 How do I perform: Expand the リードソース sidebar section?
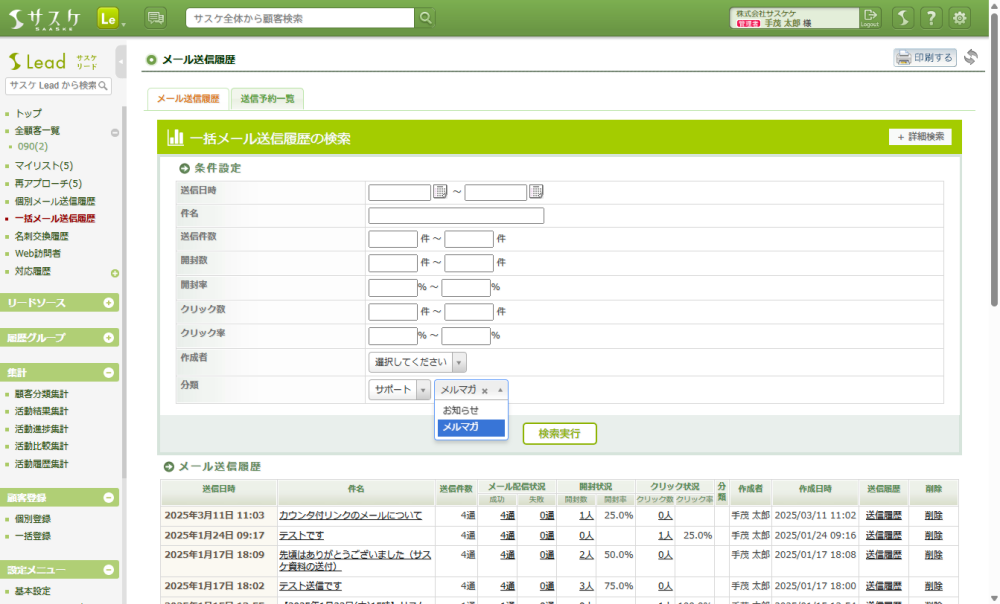(108, 303)
